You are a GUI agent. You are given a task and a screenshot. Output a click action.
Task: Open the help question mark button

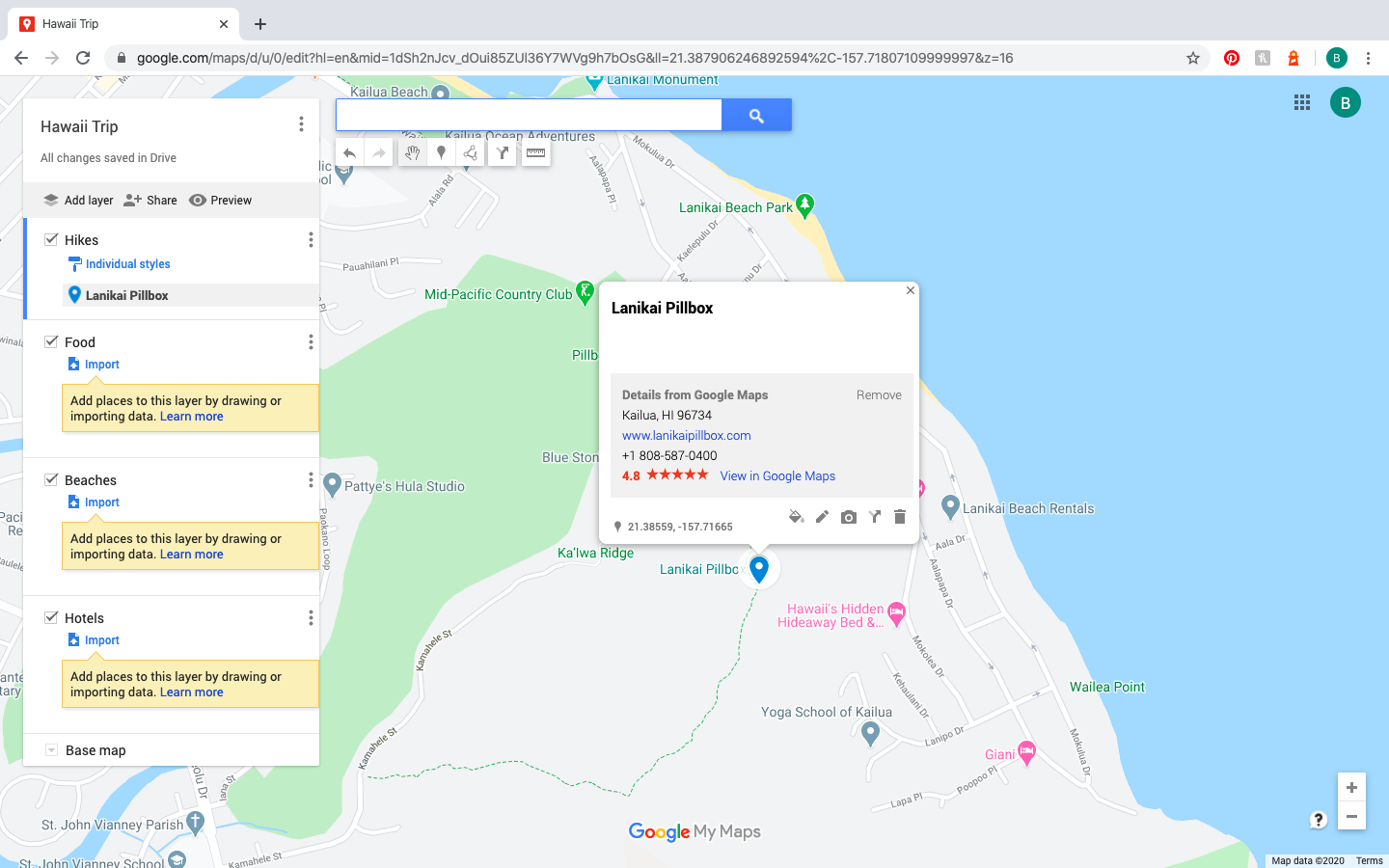click(x=1319, y=820)
